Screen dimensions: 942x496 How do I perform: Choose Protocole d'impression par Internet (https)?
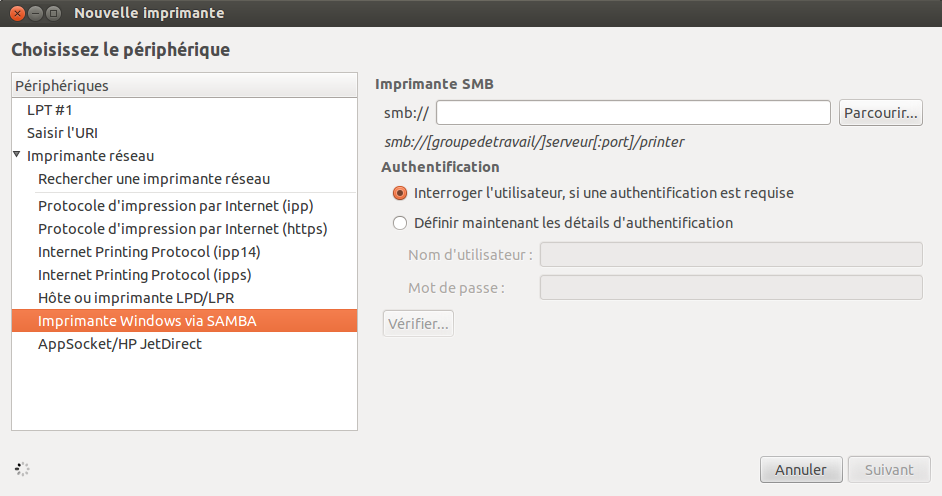point(184,229)
